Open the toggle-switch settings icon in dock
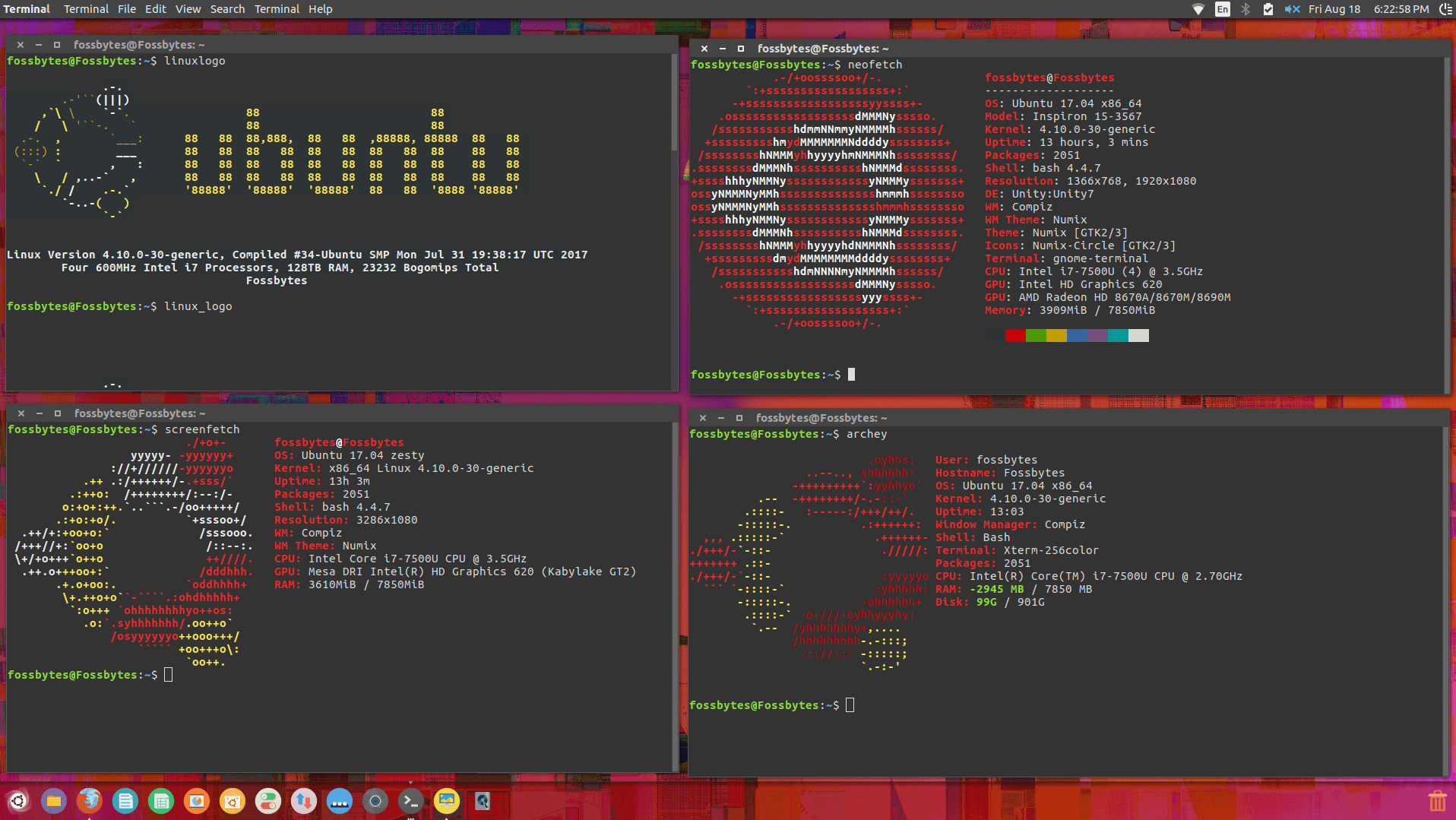This screenshot has height=820, width=1456. pyautogui.click(x=267, y=801)
